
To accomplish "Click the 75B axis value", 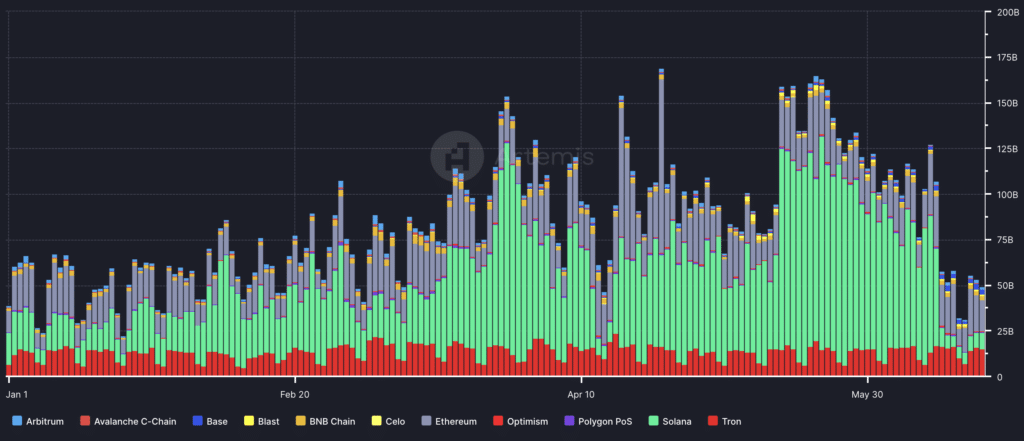I will tap(1004, 240).
